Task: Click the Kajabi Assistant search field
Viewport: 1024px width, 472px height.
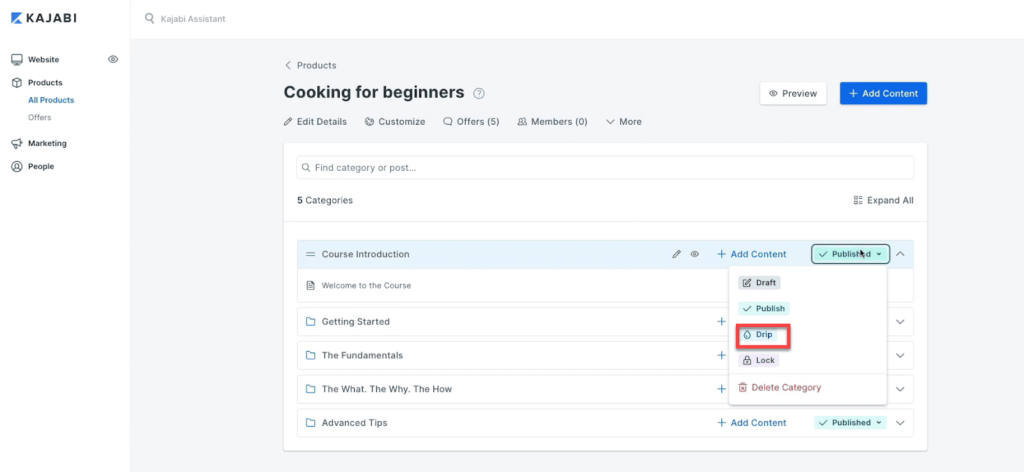Action: (x=193, y=19)
